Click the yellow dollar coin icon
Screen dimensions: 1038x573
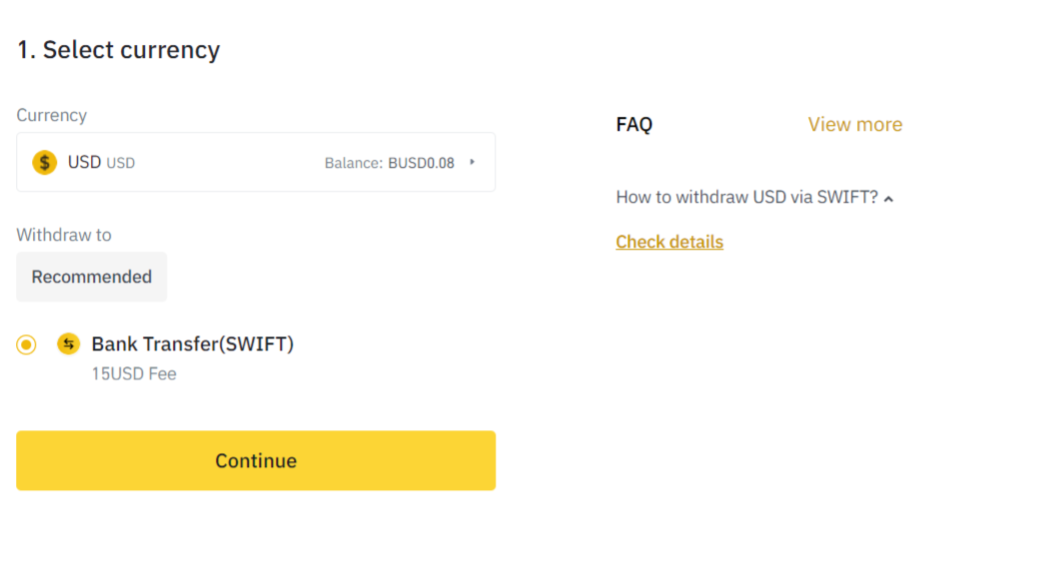tap(44, 162)
